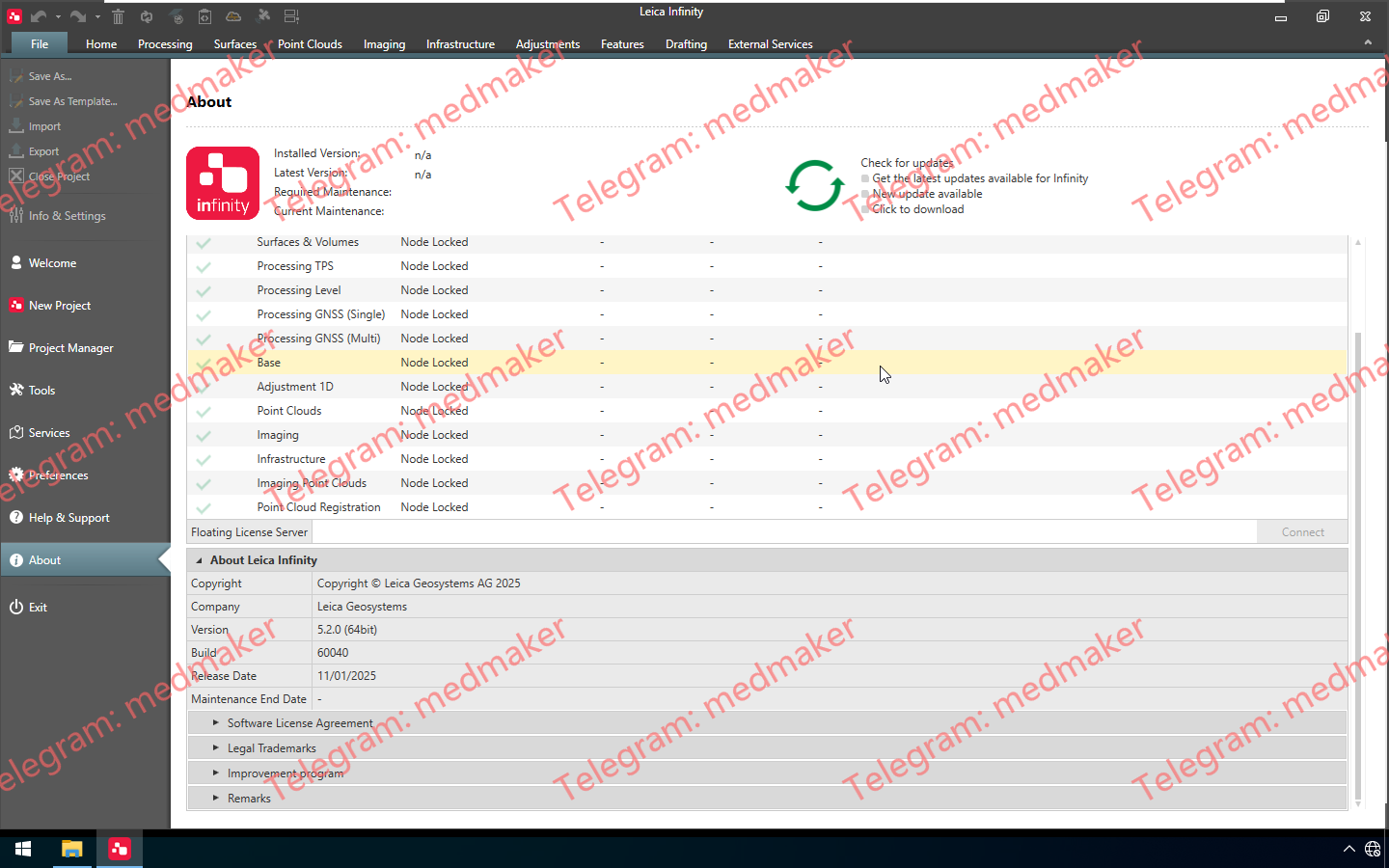The width and height of the screenshot is (1389, 868).
Task: Expand the Remarks section
Action: click(x=216, y=798)
